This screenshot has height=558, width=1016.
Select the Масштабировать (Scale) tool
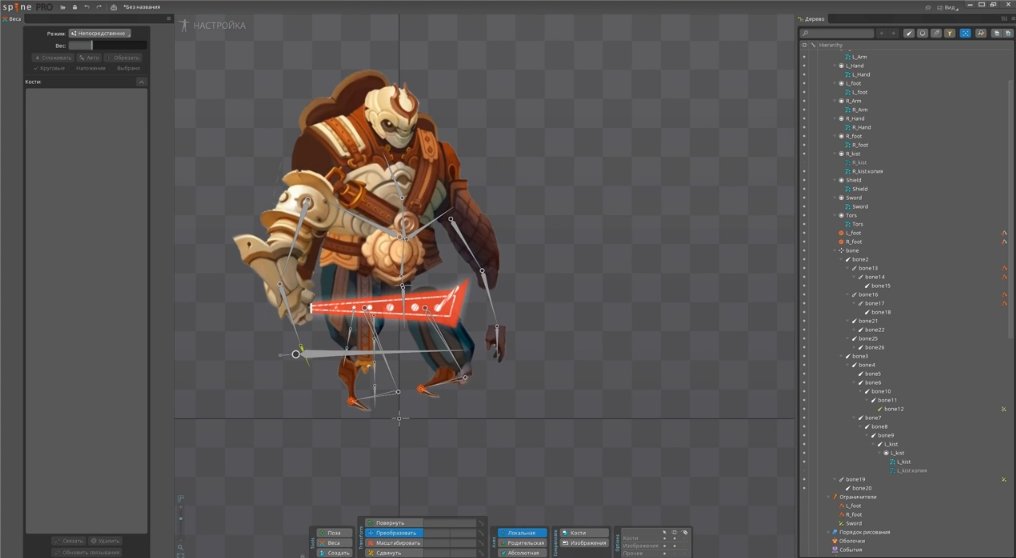point(394,543)
